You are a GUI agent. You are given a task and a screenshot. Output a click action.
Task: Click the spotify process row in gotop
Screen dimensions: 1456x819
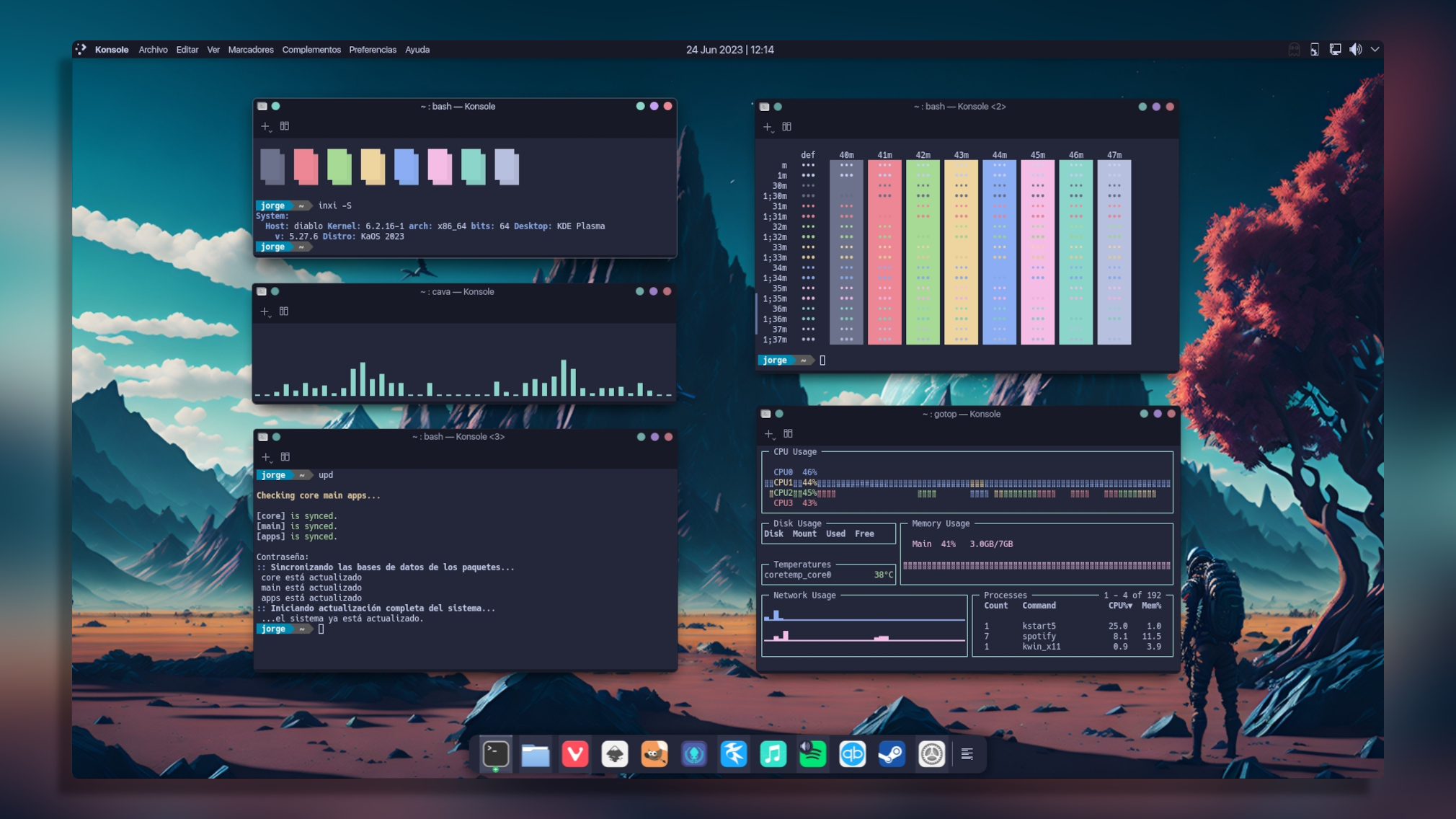[1073, 636]
